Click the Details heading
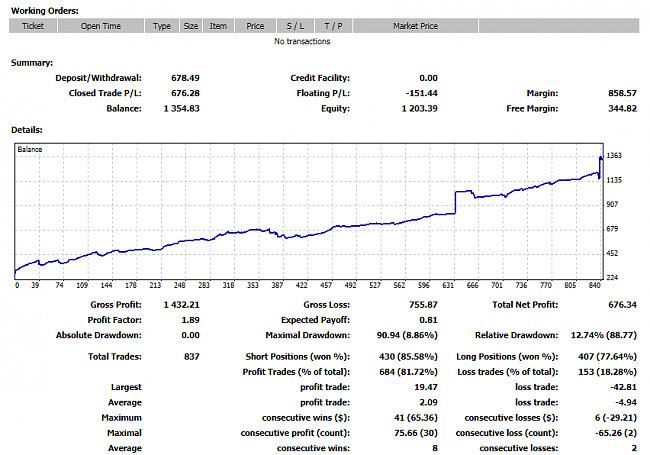650x455 pixels. pos(27,130)
